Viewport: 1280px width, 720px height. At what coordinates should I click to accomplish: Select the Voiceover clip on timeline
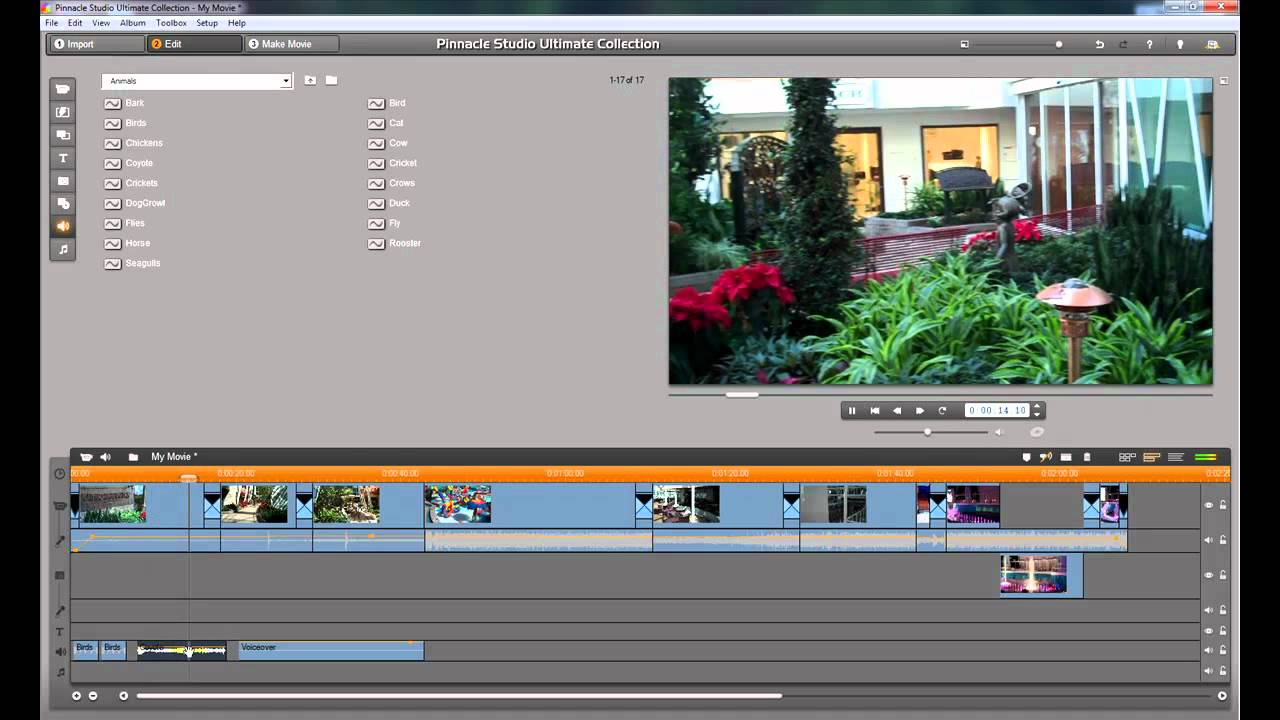click(x=331, y=650)
